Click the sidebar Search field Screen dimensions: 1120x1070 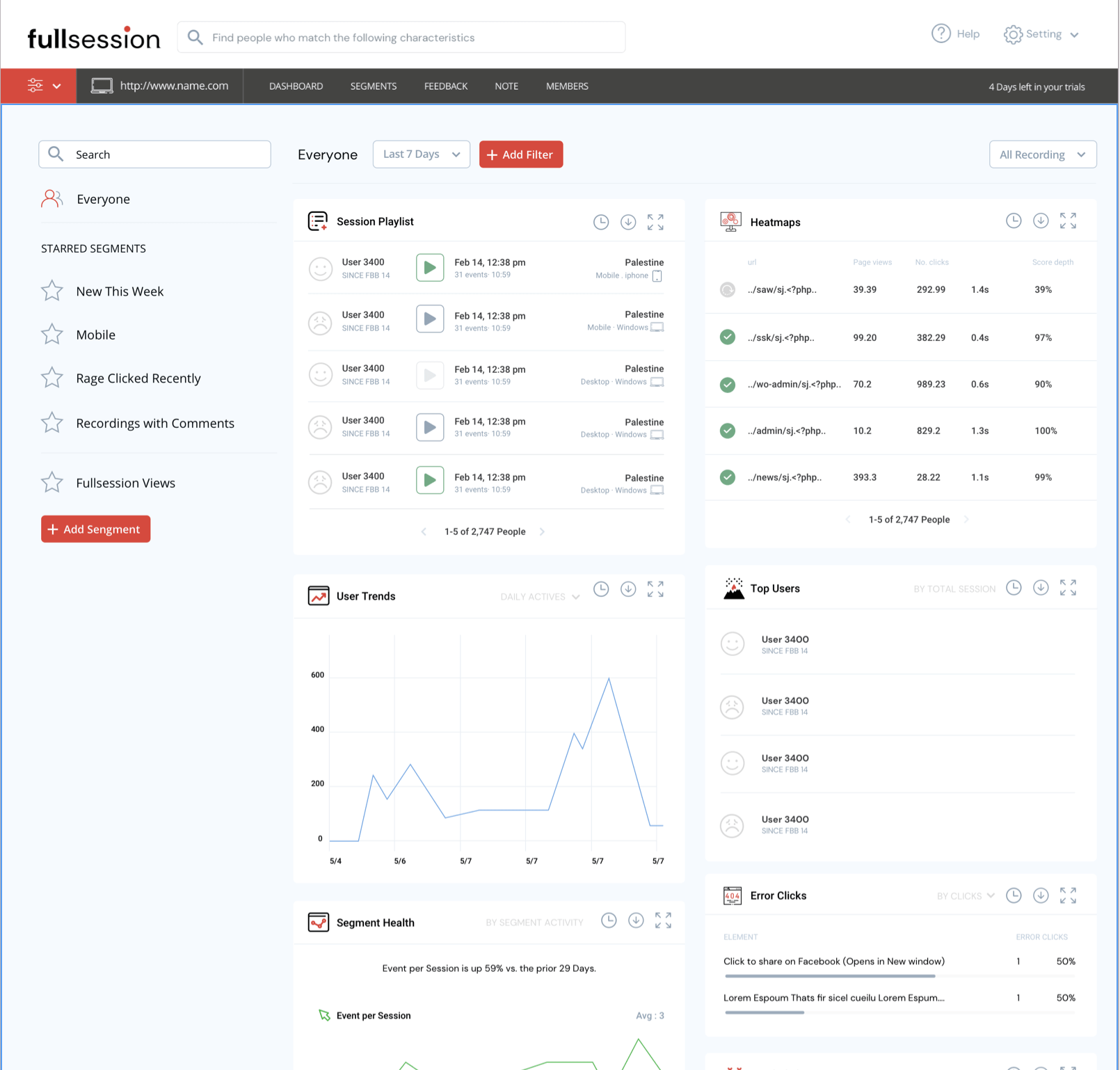[x=154, y=154]
